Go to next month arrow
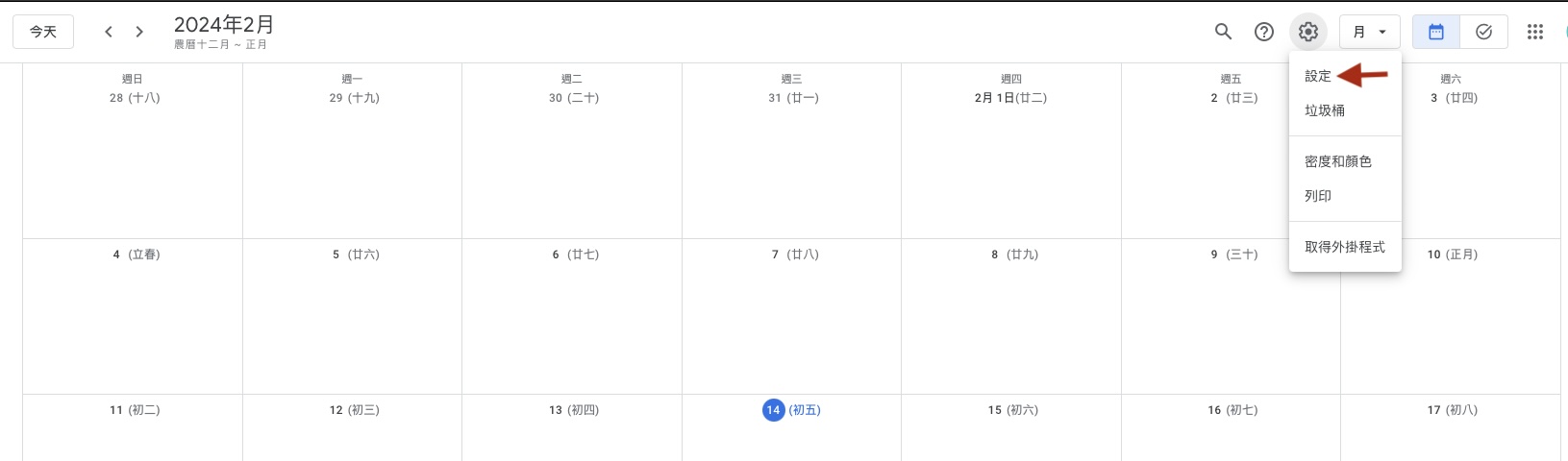1568x461 pixels. pos(139,32)
